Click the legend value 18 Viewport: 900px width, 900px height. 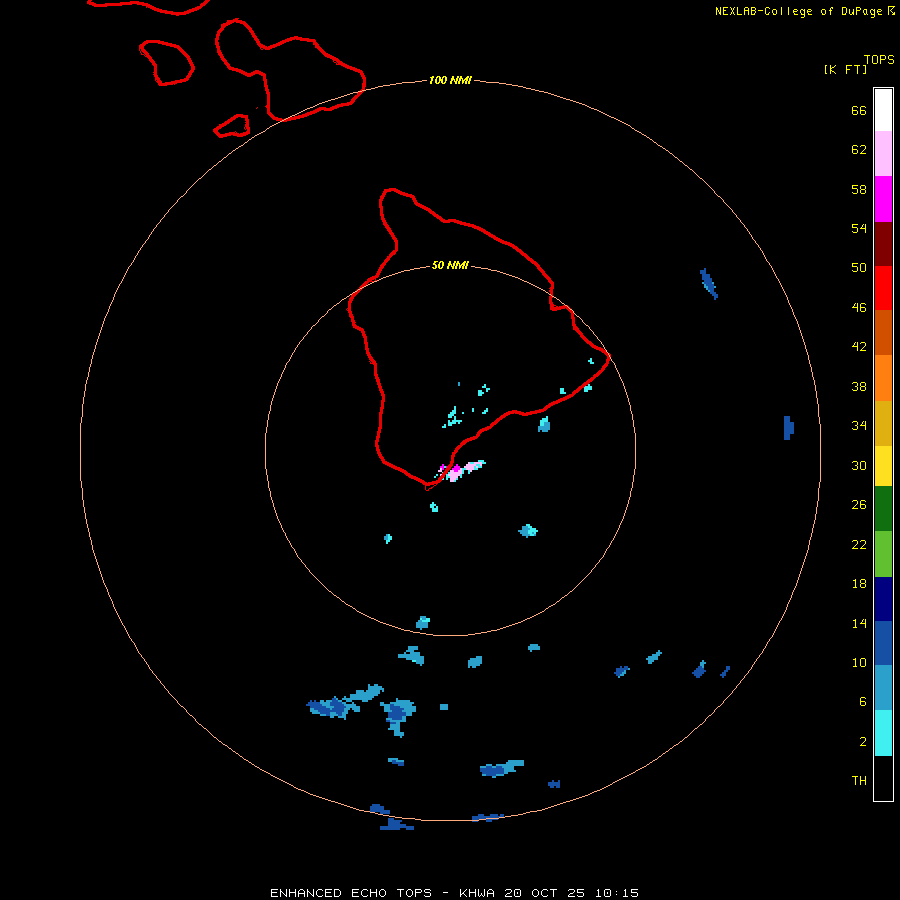click(859, 584)
